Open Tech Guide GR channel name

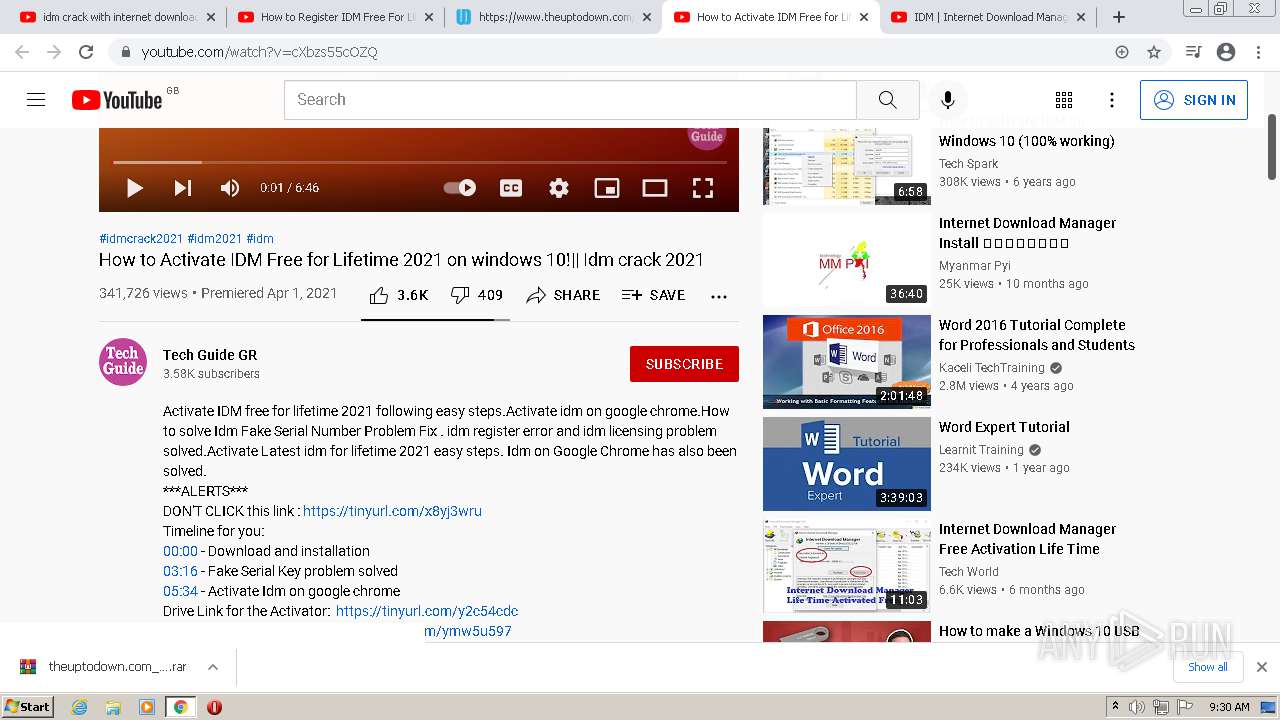pyautogui.click(x=210, y=355)
